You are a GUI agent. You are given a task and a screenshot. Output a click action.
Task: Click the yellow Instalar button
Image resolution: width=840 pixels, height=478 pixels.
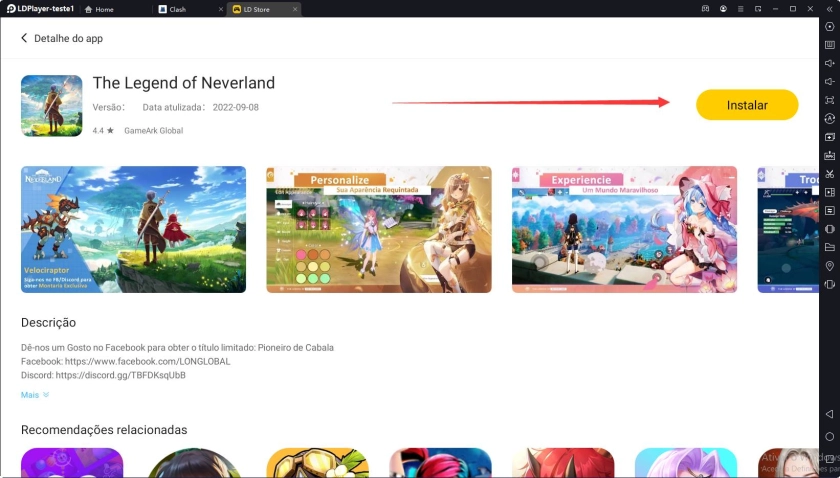pos(747,105)
